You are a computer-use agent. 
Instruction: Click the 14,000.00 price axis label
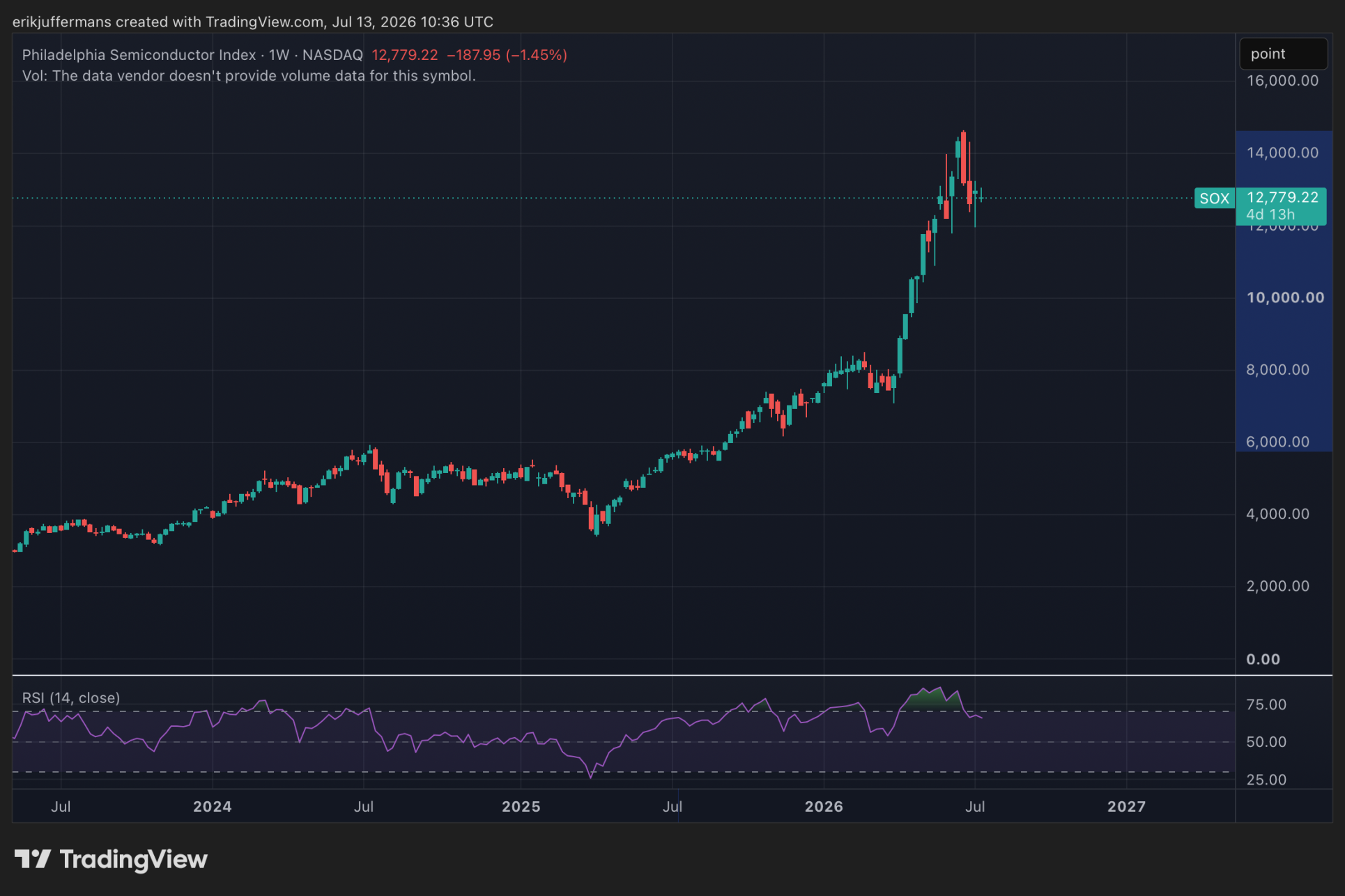[x=1282, y=153]
